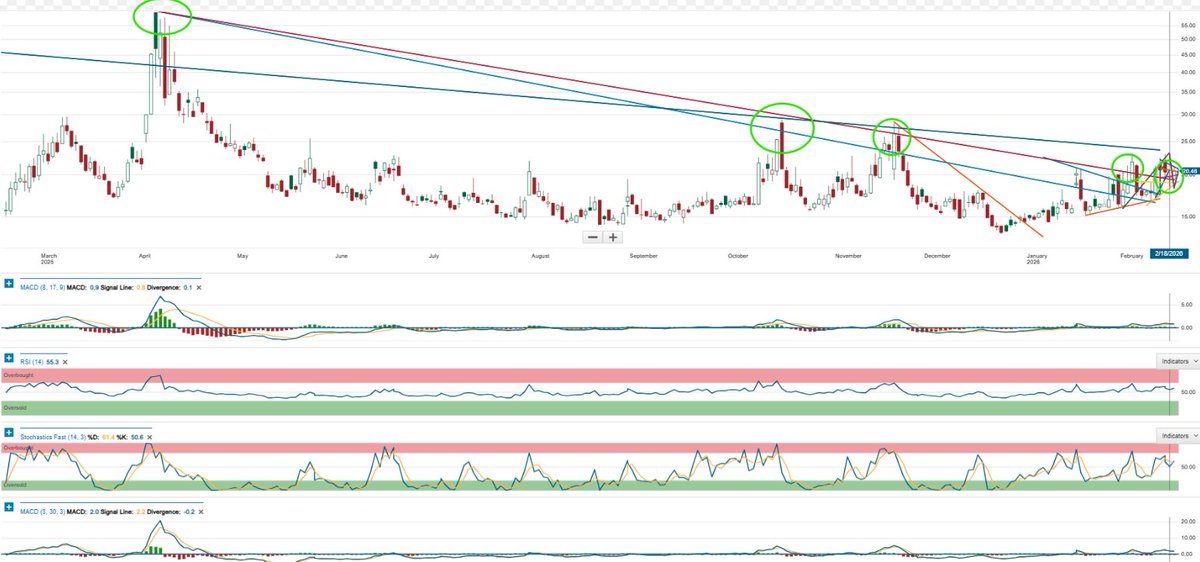Click the August month axis label
This screenshot has width=1200, height=562.
tap(541, 256)
